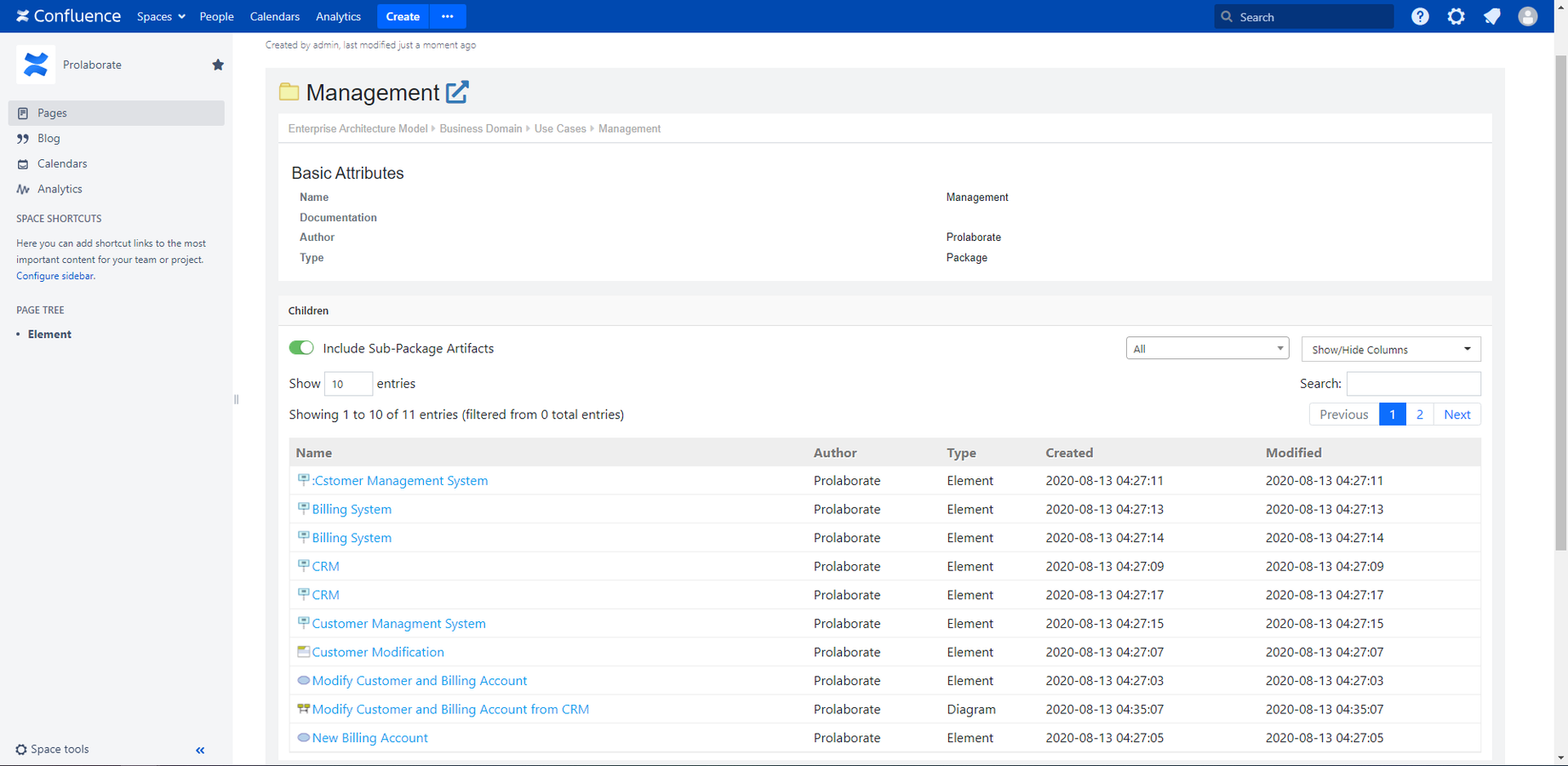The width and height of the screenshot is (1568, 766).
Task: Click the Space tools gear icon
Action: (21, 750)
